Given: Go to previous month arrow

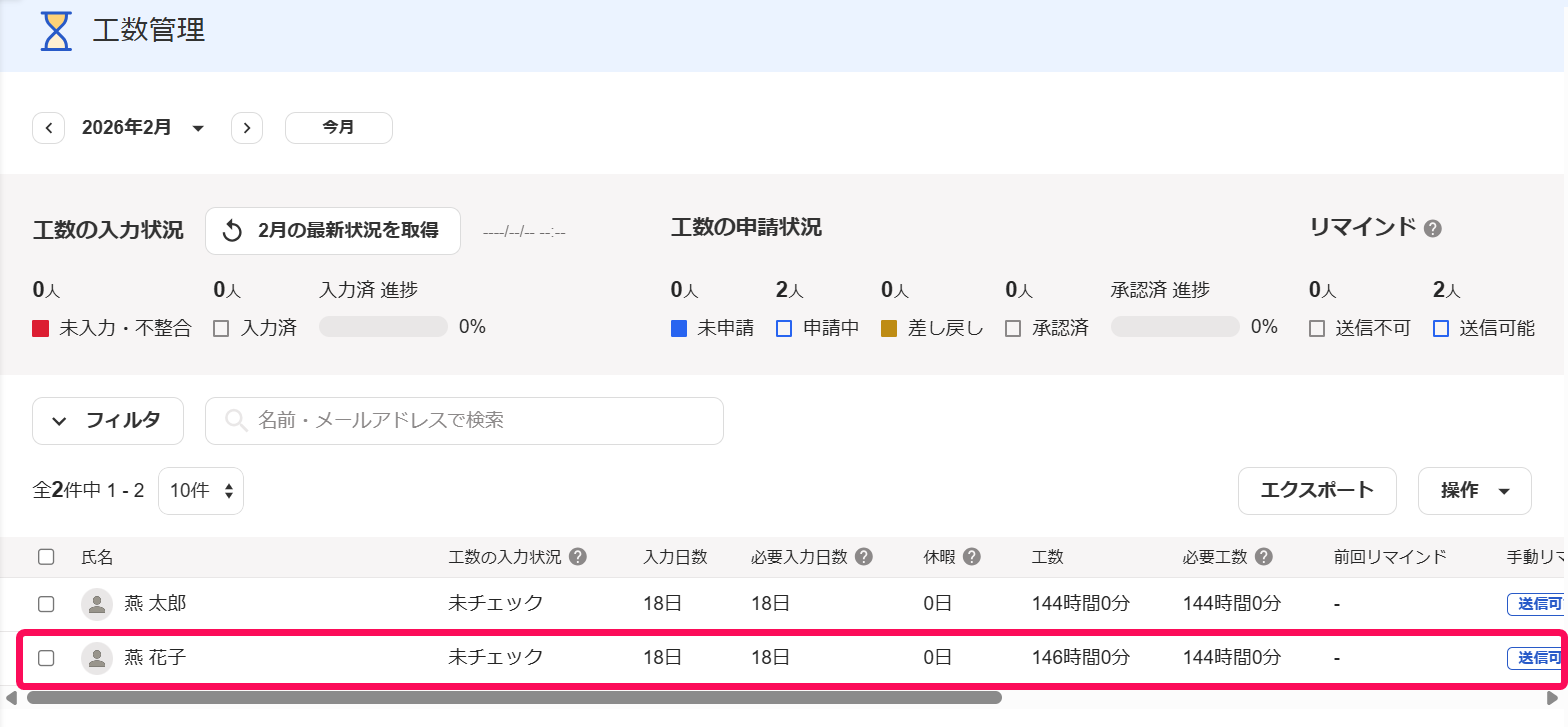Looking at the screenshot, I should [49, 128].
